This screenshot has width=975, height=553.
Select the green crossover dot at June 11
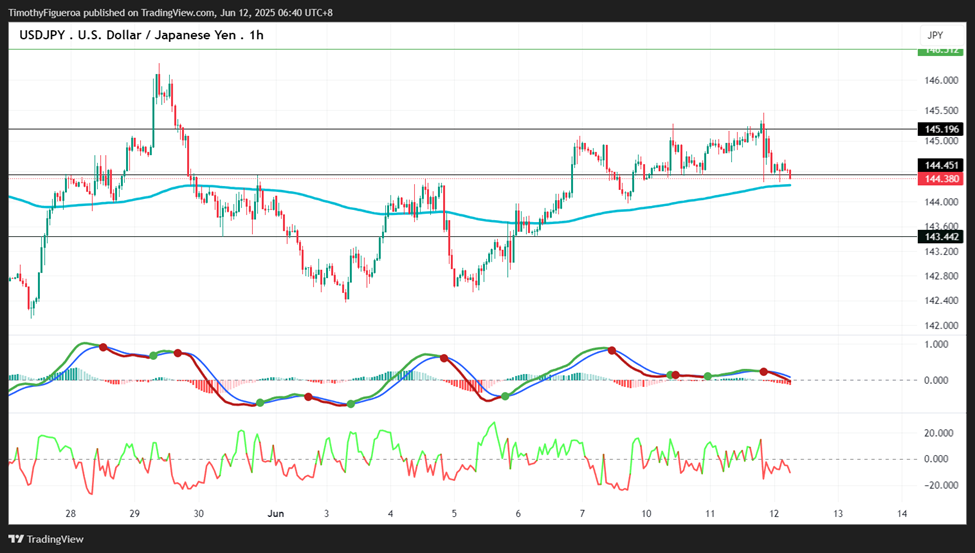click(708, 376)
